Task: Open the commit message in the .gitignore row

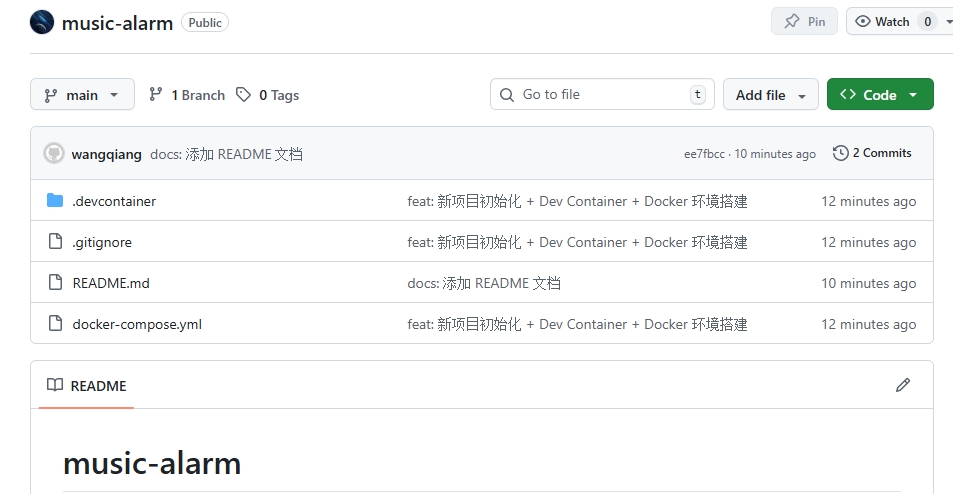Action: click(577, 242)
